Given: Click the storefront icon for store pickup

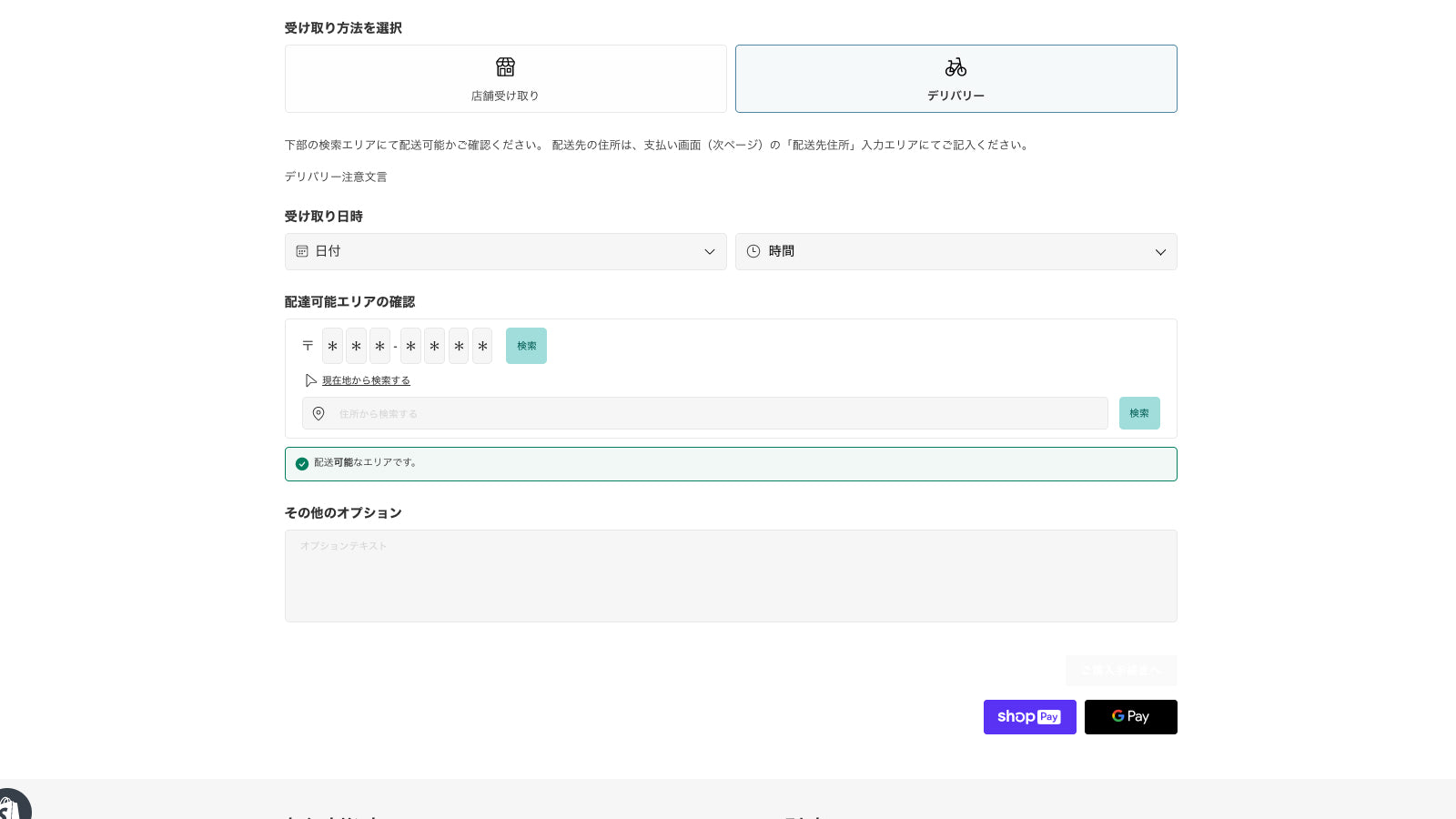Looking at the screenshot, I should pos(505,66).
